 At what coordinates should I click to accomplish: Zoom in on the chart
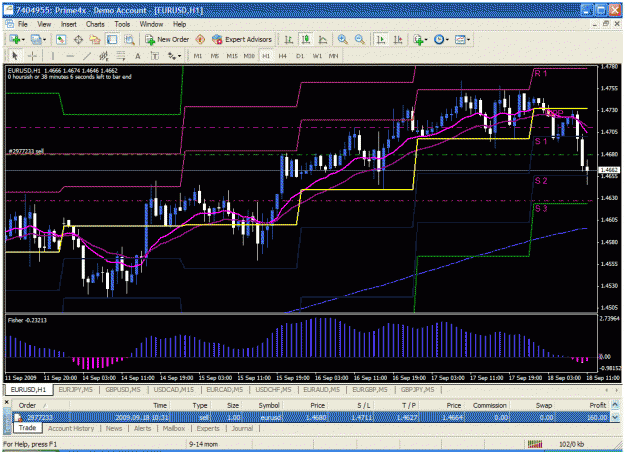(x=342, y=39)
